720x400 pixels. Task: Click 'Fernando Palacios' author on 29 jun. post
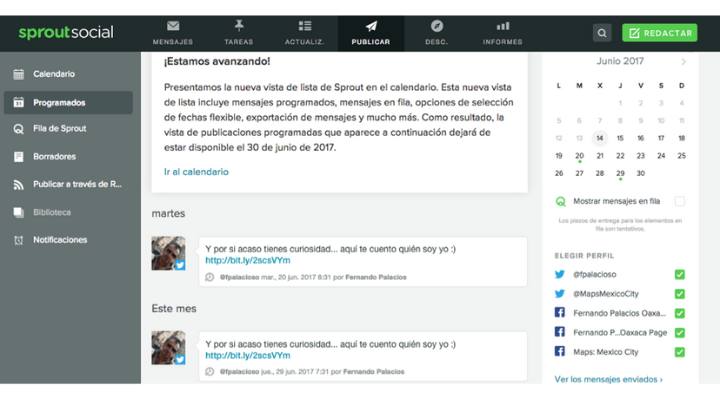point(374,372)
